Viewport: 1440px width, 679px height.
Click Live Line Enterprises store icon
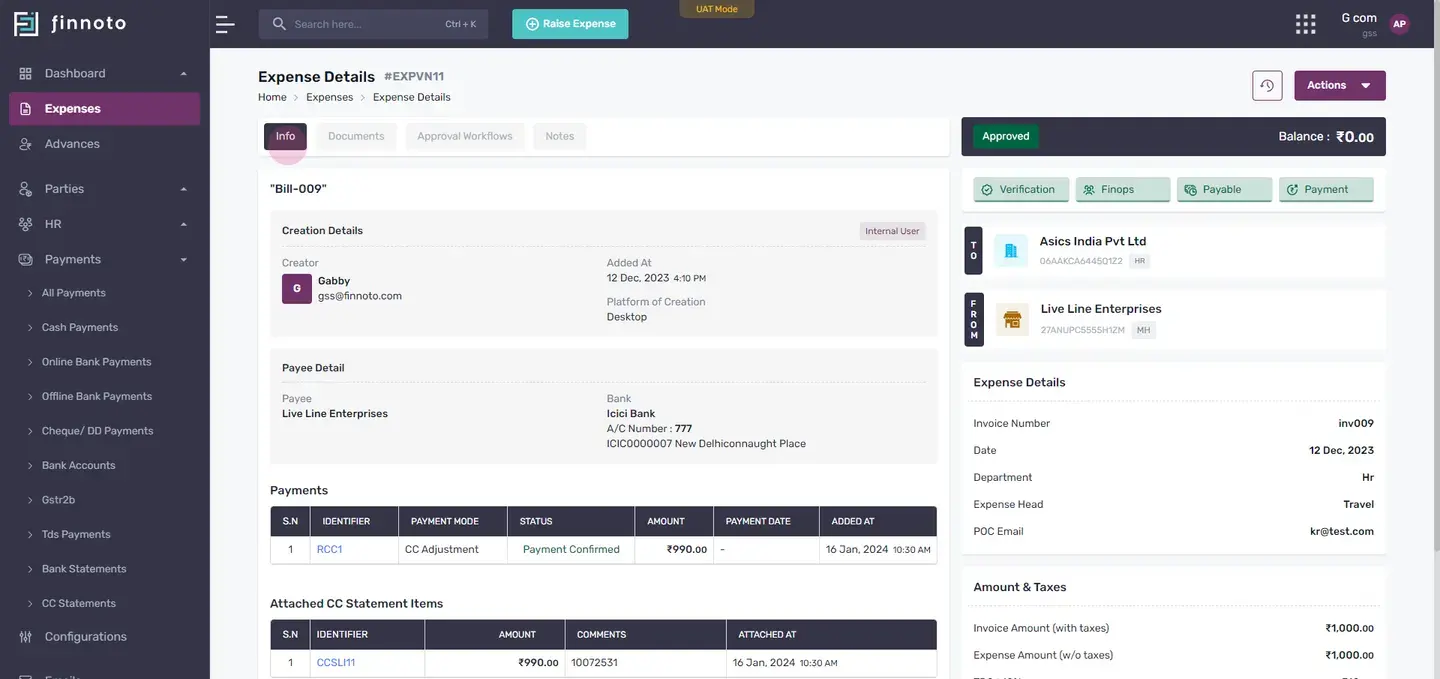[1012, 319]
